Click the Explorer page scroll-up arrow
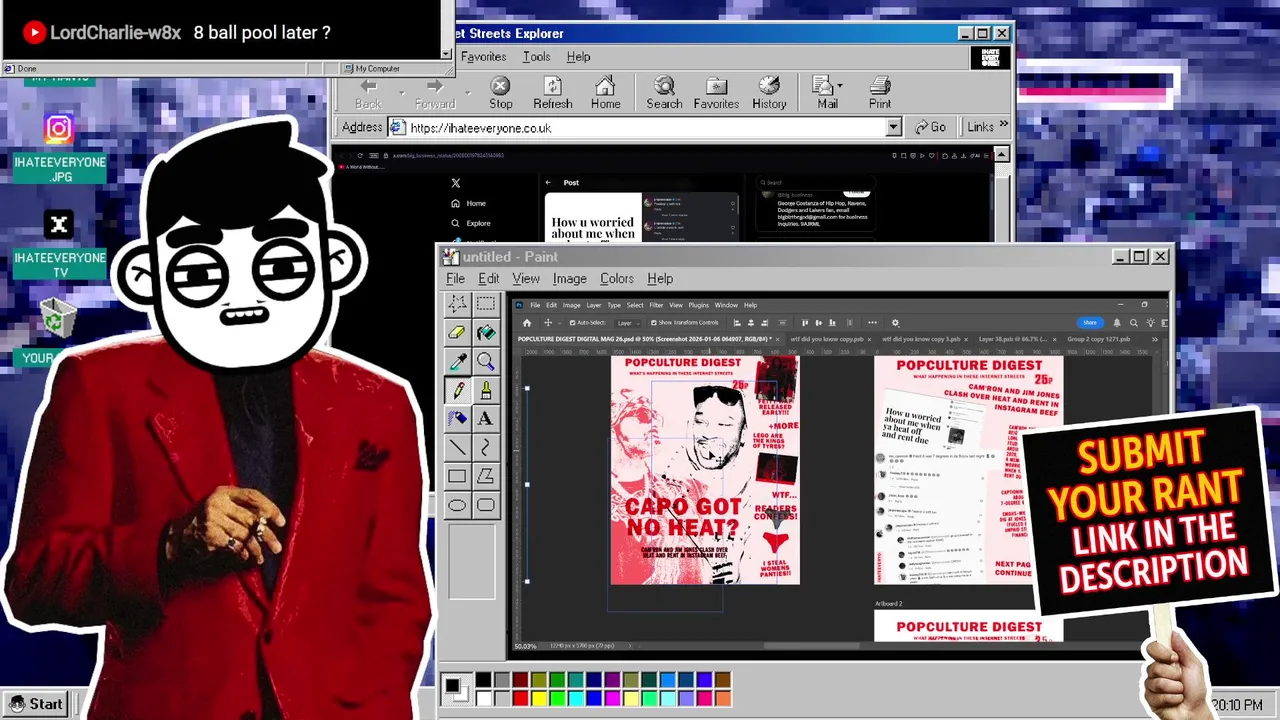 click(1001, 155)
